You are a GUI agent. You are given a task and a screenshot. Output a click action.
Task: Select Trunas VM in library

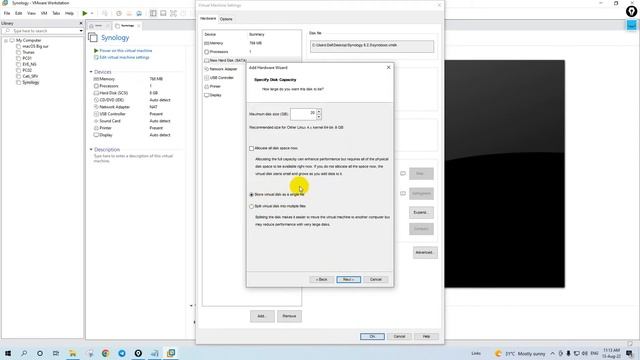point(28,52)
